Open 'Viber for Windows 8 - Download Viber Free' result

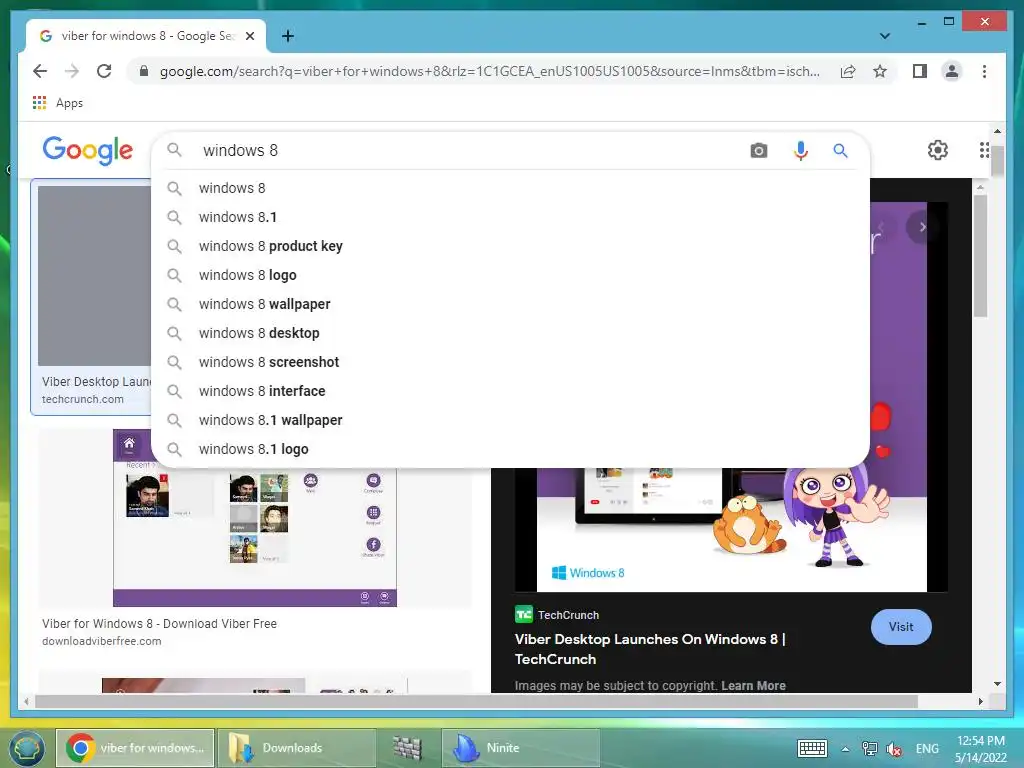point(159,624)
